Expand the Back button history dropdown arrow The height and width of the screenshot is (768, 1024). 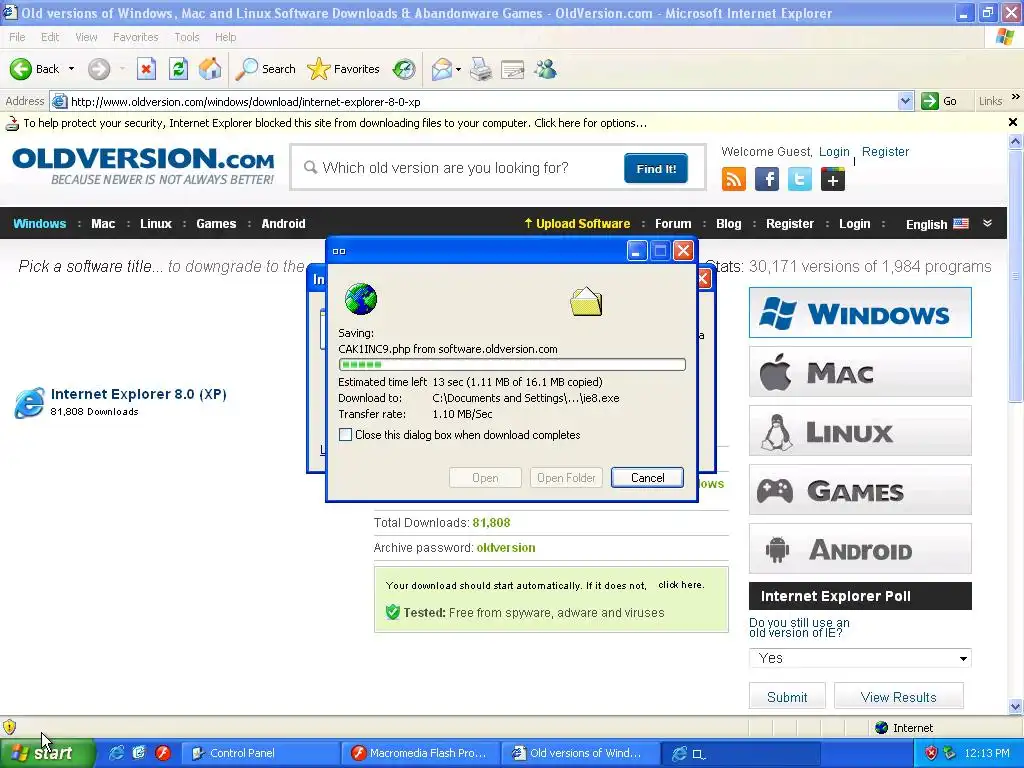(x=71, y=69)
